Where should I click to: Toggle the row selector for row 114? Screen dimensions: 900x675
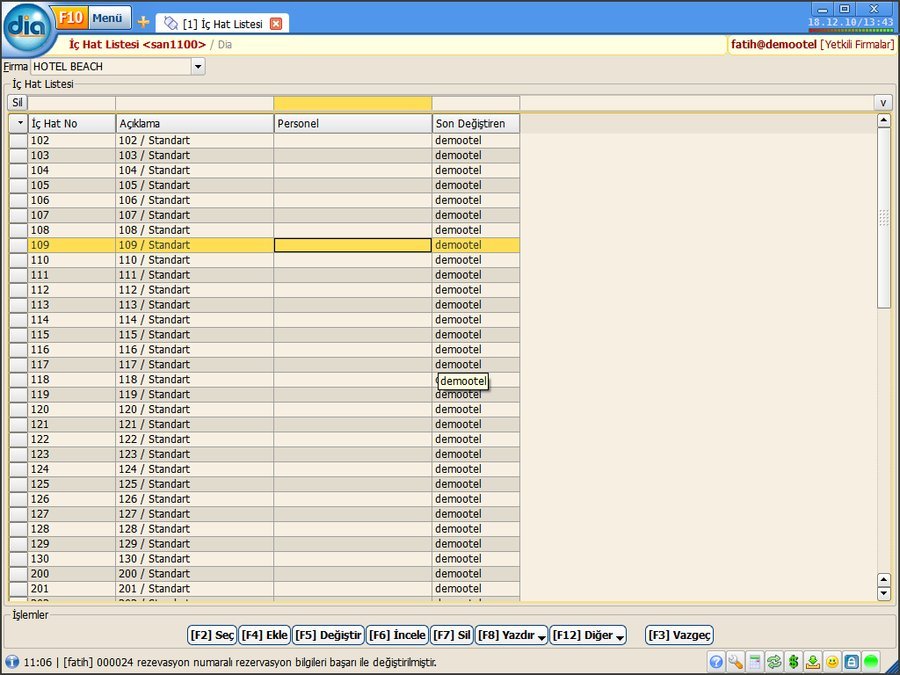(18, 320)
